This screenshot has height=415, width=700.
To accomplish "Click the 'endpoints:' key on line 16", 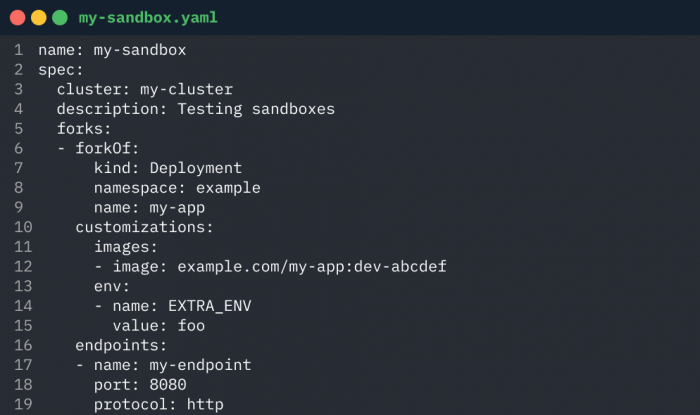I will pos(121,345).
